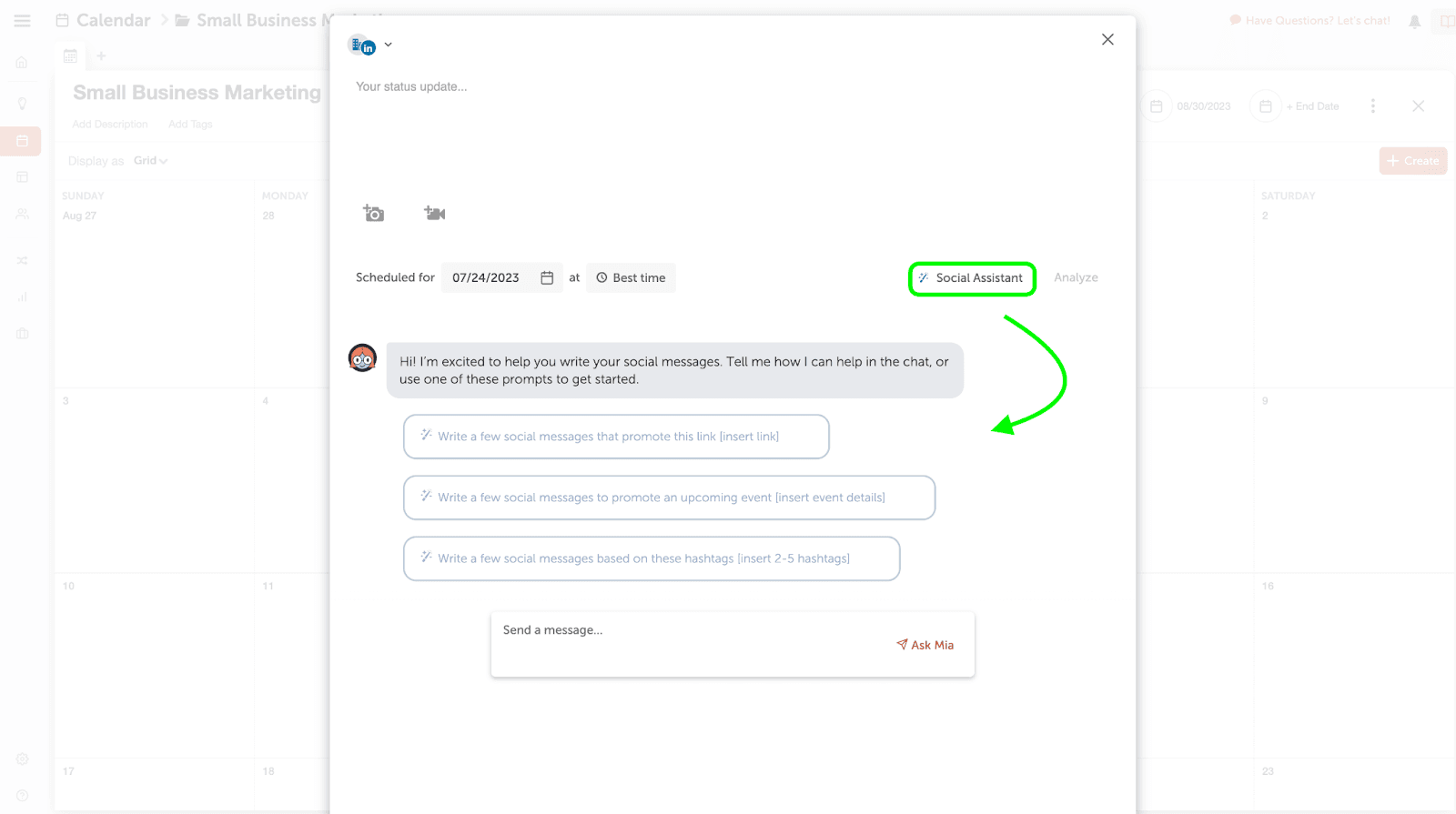Choose the hashtags-based messages prompt
This screenshot has width=1456, height=814.
(651, 558)
